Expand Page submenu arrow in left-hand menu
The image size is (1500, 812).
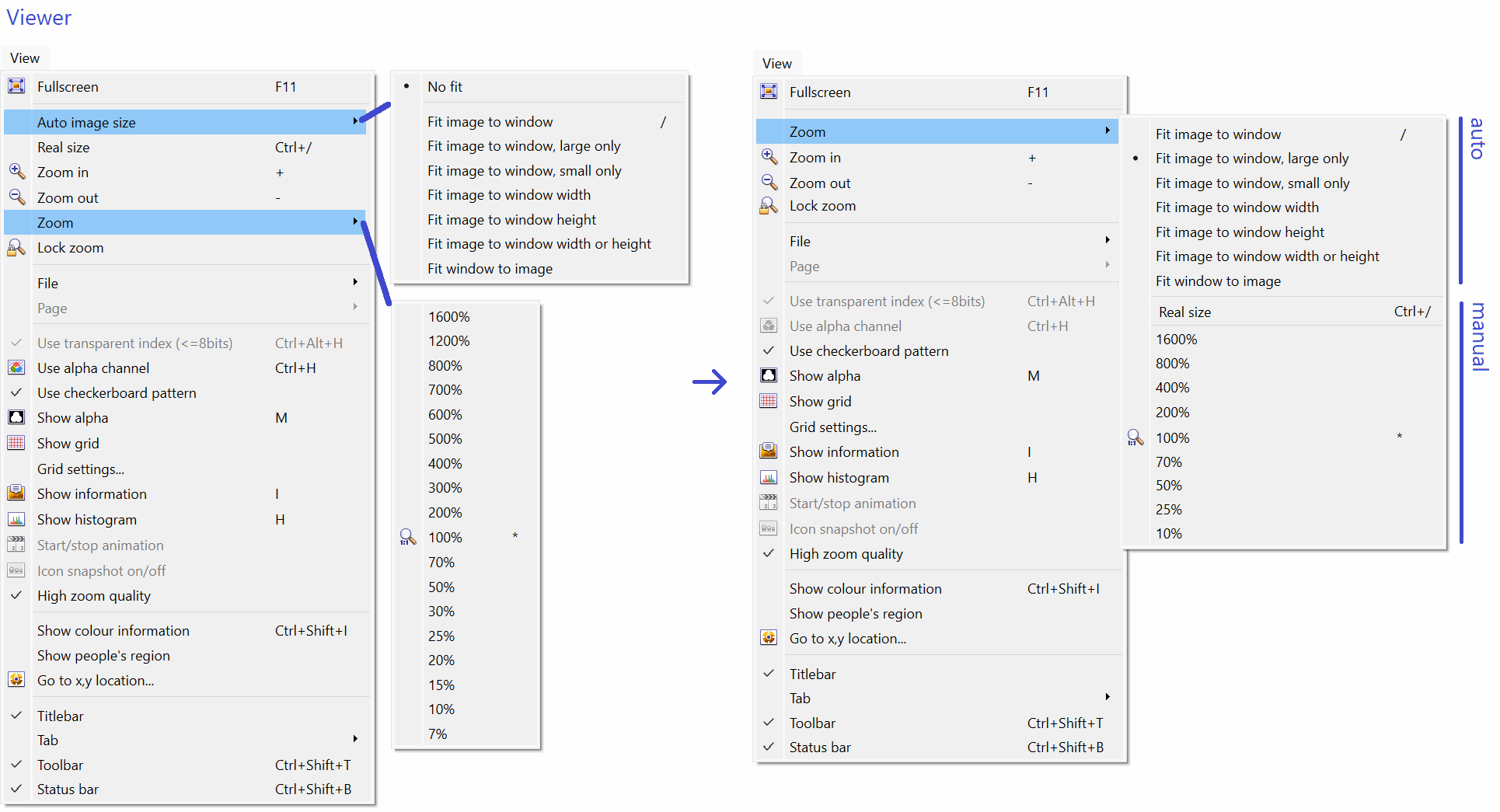[355, 307]
